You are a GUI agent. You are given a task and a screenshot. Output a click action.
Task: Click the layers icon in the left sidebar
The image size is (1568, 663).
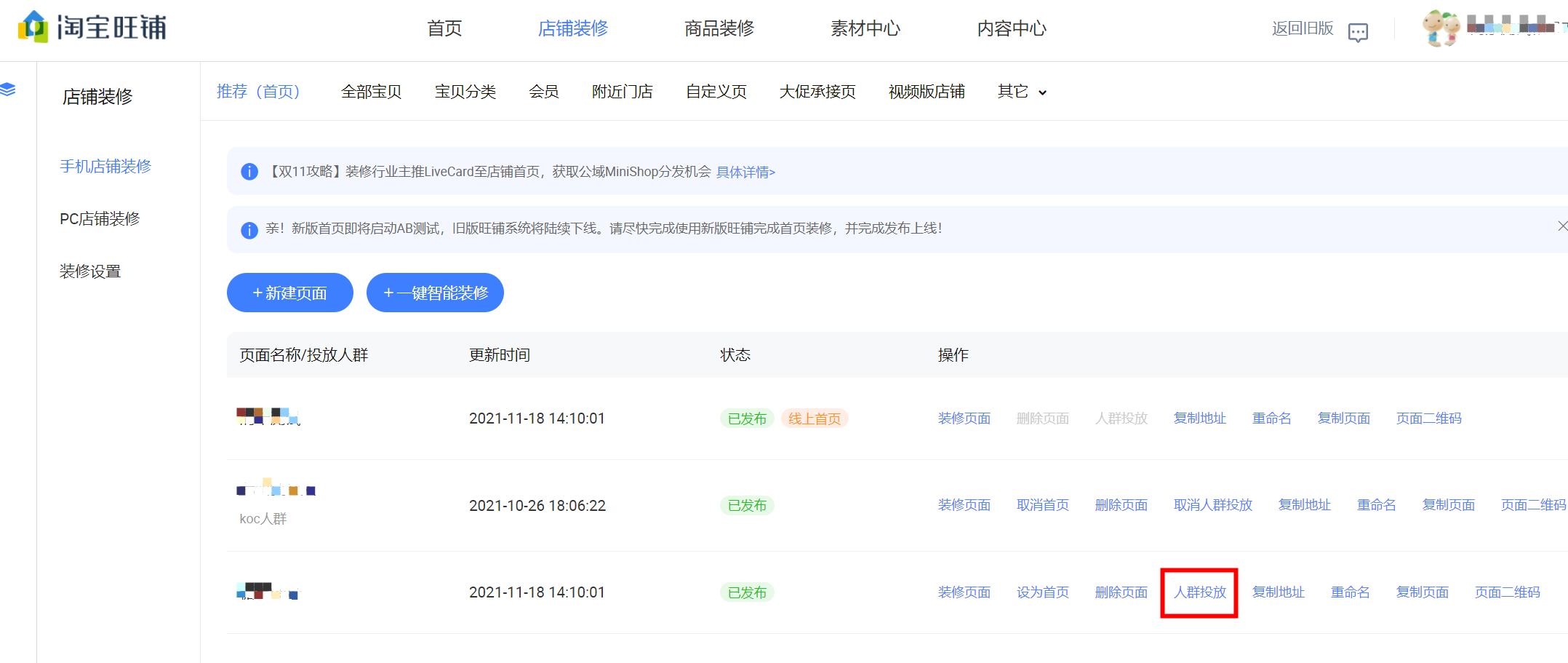8,90
